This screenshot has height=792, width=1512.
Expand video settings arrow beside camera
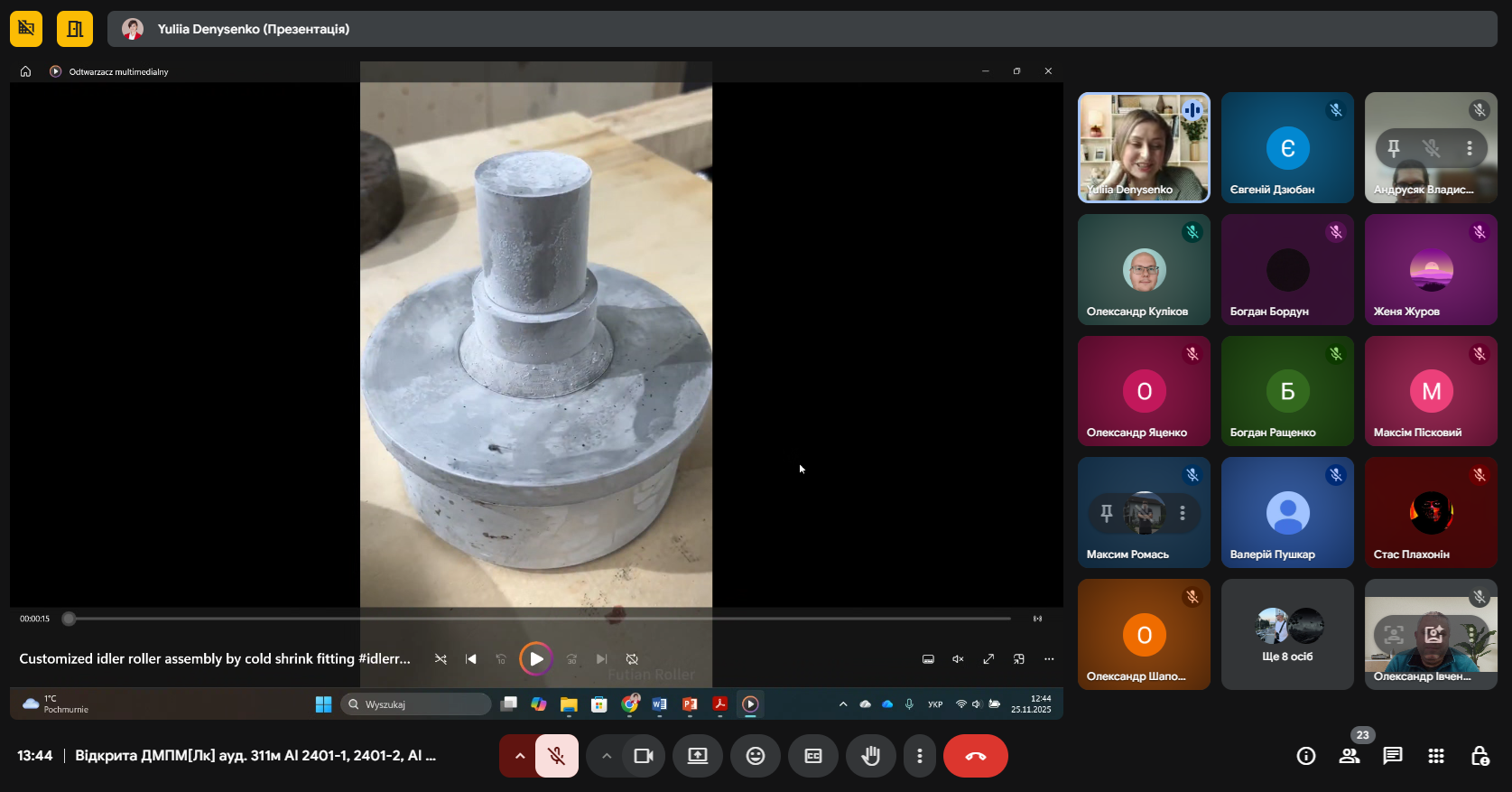(607, 756)
